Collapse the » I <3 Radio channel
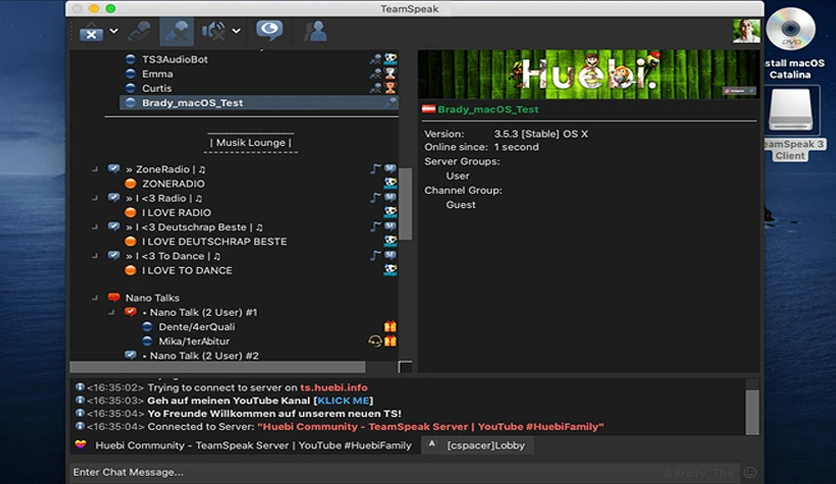The width and height of the screenshot is (836, 484). coord(95,198)
